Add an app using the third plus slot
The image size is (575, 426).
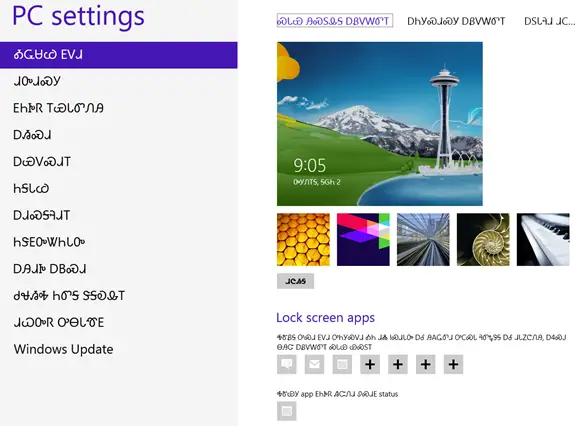pyautogui.click(x=425, y=364)
